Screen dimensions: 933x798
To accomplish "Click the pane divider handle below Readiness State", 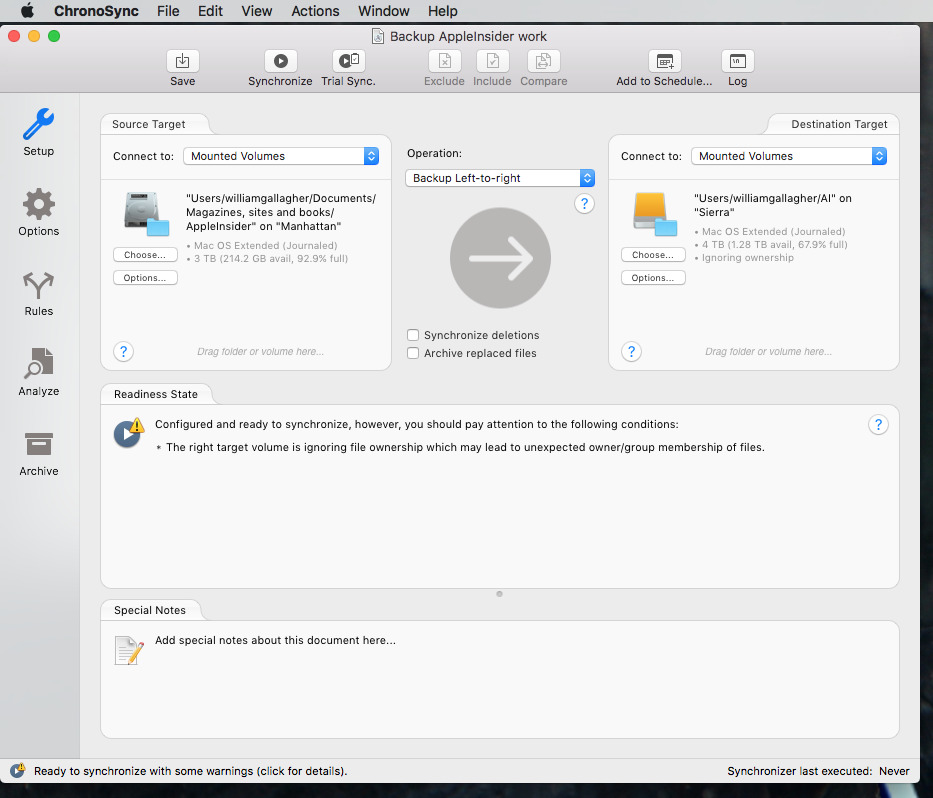I will pyautogui.click(x=499, y=594).
